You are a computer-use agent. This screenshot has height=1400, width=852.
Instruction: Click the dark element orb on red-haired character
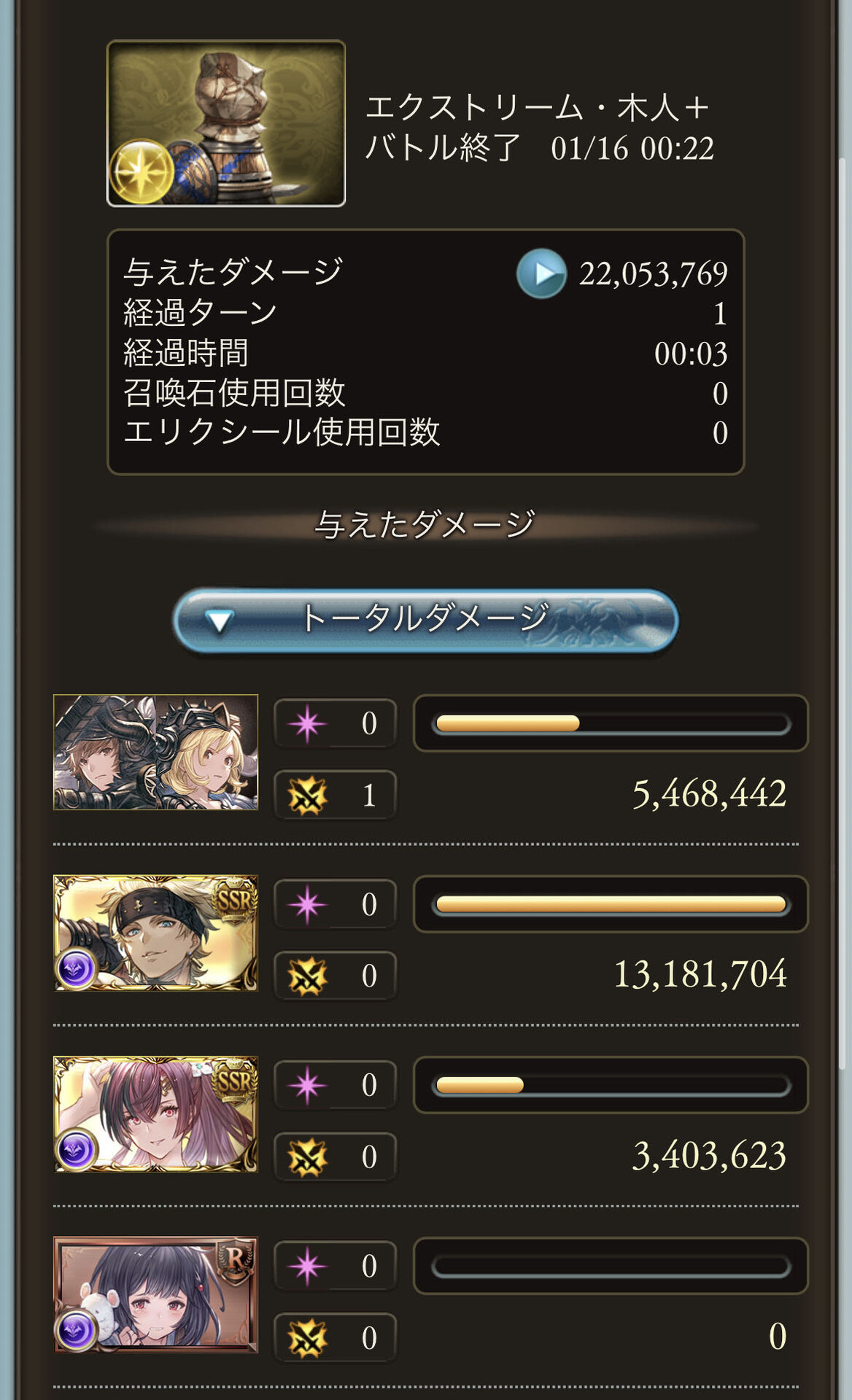pyautogui.click(x=77, y=1150)
